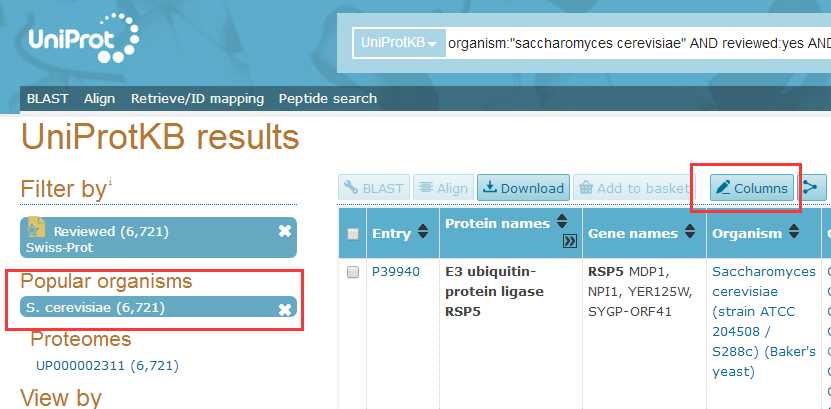Click the Reviewed Swiss-Prot document icon
Screen dimensions: 831x409
tap(36, 227)
